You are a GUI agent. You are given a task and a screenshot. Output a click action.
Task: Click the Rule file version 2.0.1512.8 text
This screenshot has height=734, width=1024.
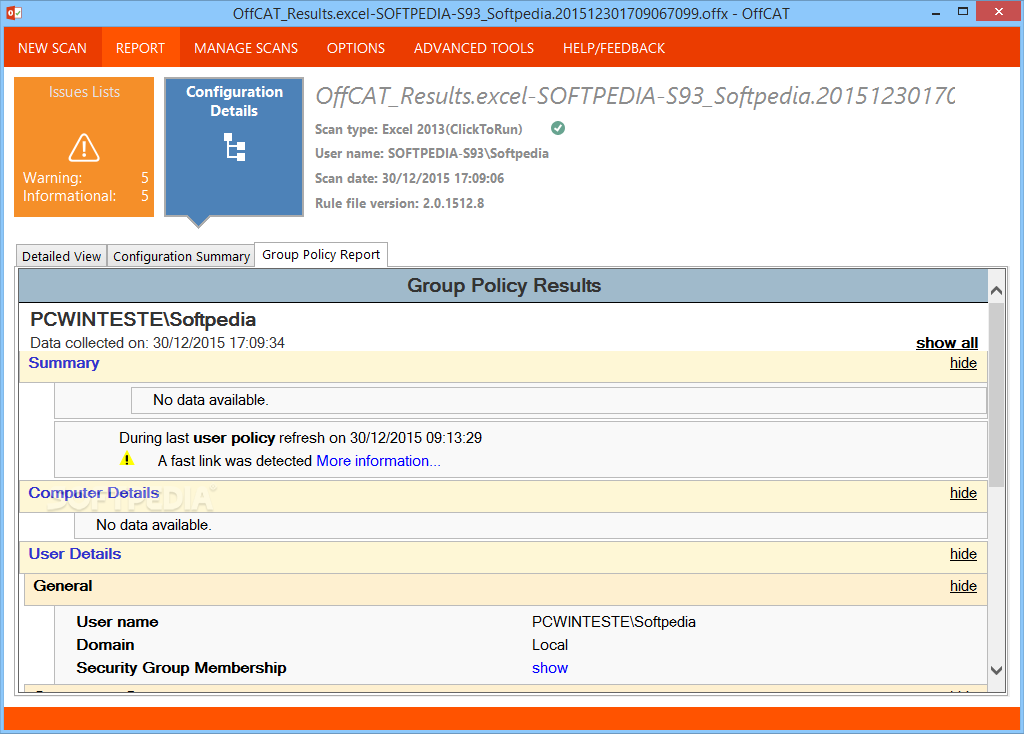coord(400,203)
